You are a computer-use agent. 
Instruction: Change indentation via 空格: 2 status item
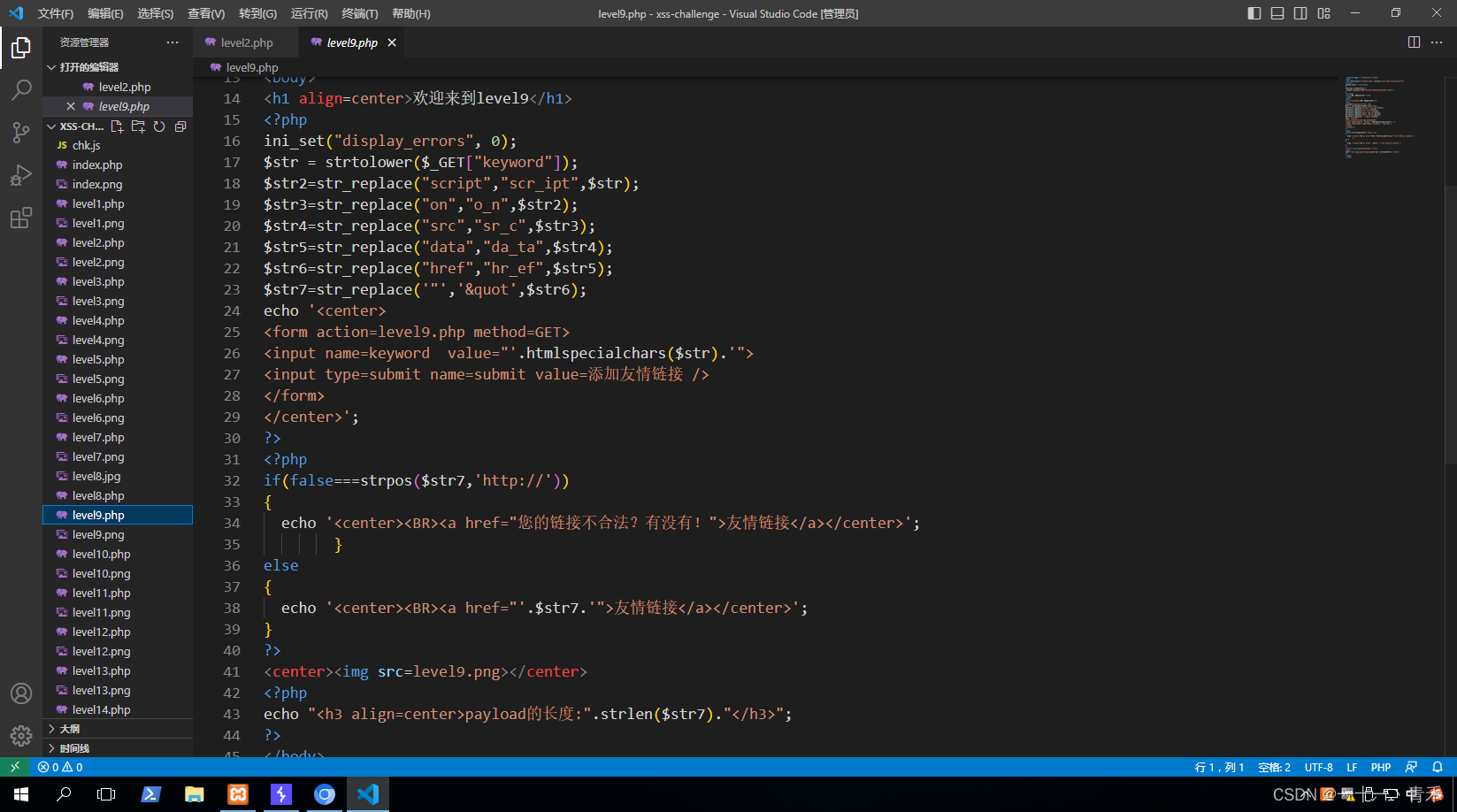(1275, 767)
